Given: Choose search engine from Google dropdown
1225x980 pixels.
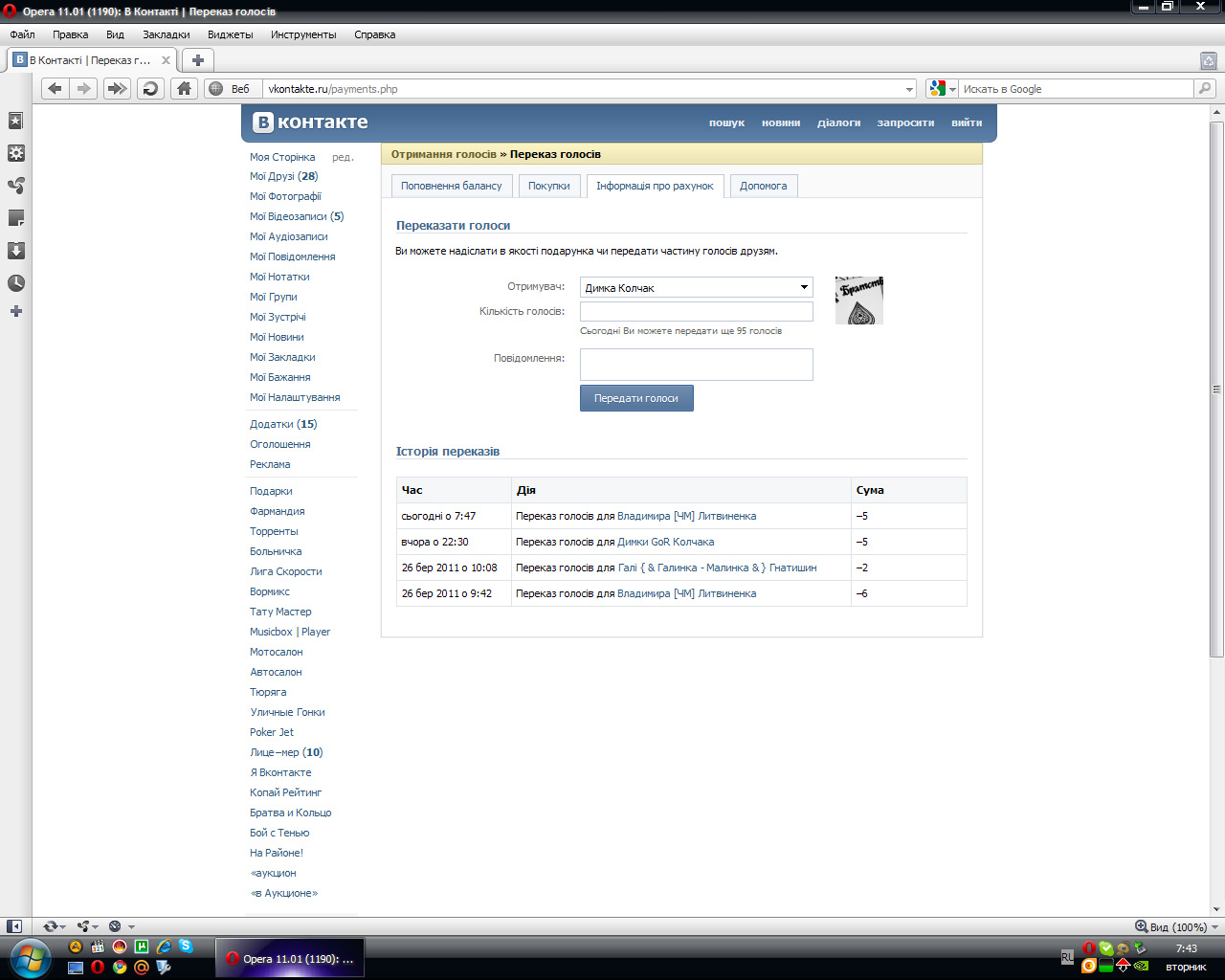Looking at the screenshot, I should point(943,89).
